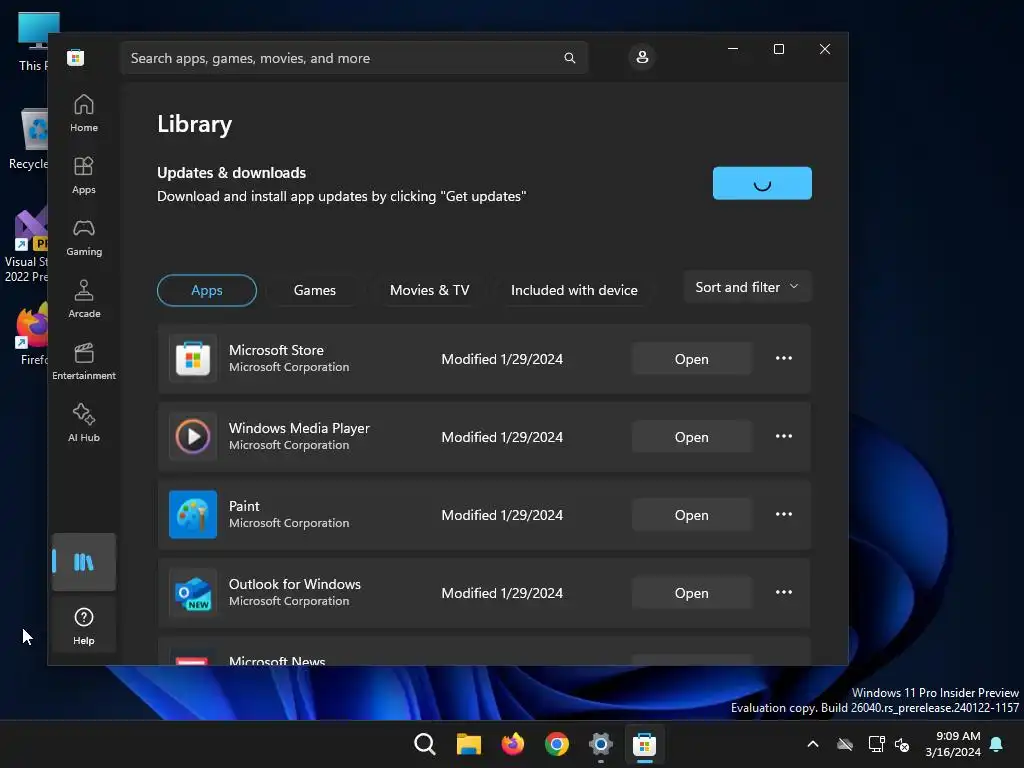
Task: Open the user account profile icon
Action: [x=642, y=57]
